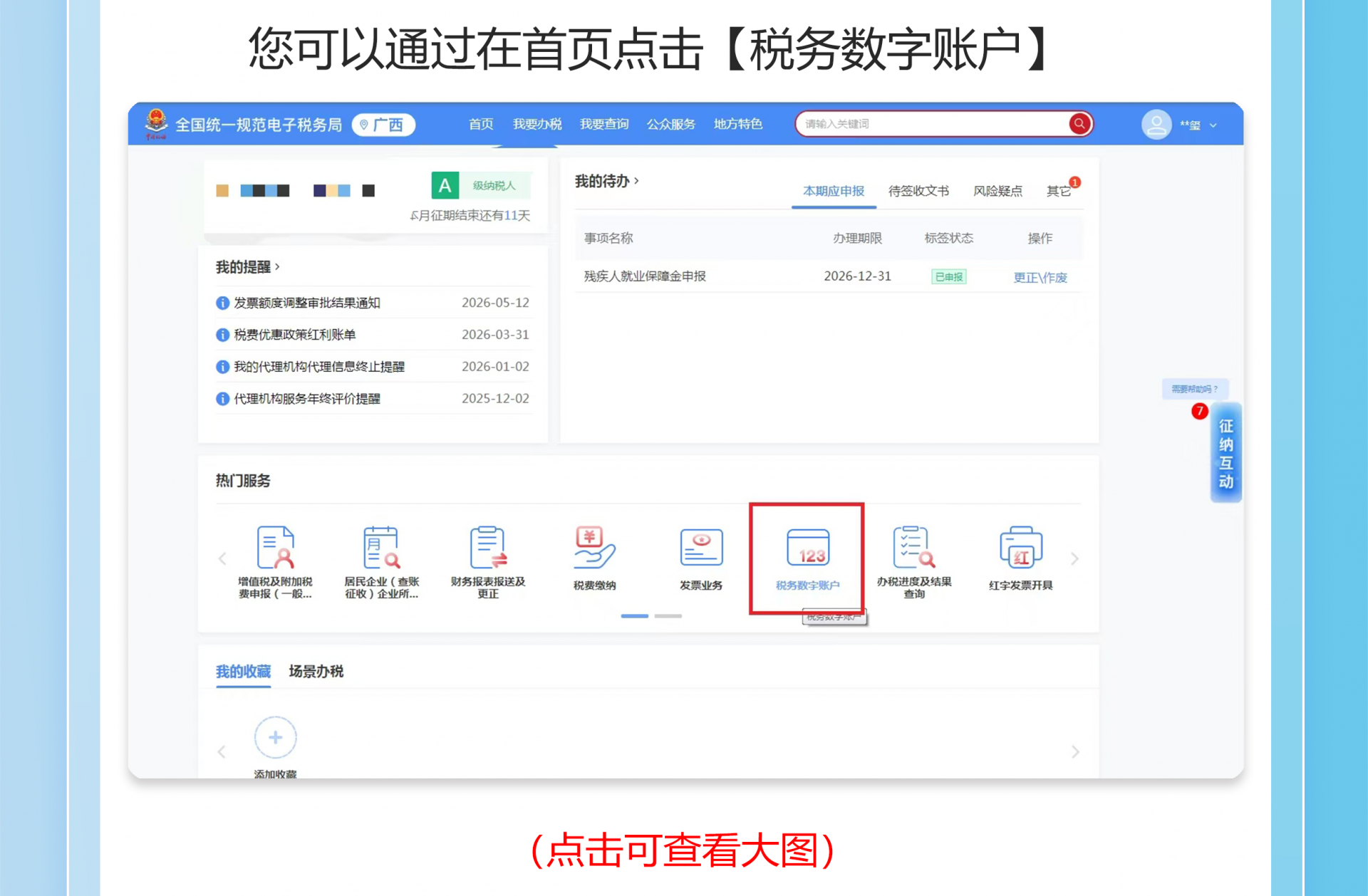The image size is (1368, 896).
Task: Open the 税费缴纳 payment icon
Action: tap(594, 547)
